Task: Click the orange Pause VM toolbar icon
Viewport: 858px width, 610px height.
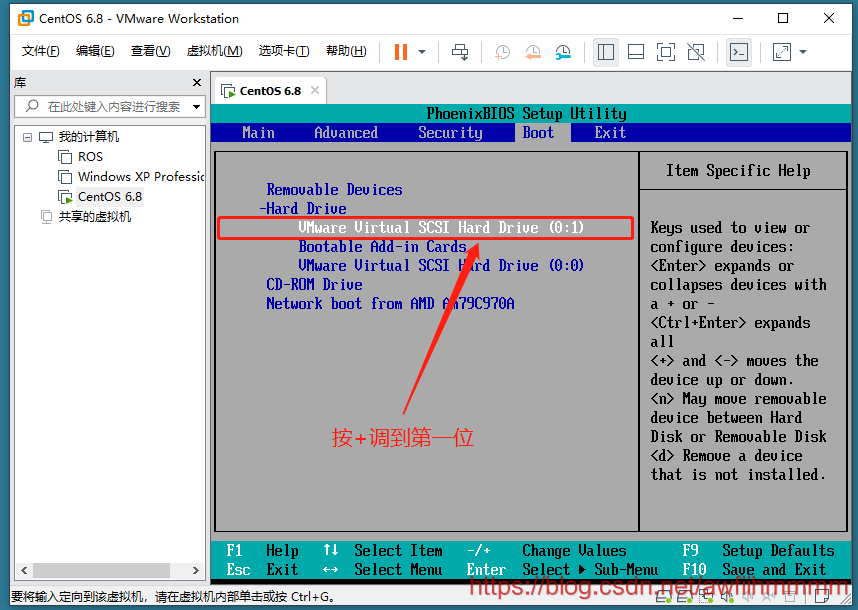Action: pyautogui.click(x=401, y=52)
